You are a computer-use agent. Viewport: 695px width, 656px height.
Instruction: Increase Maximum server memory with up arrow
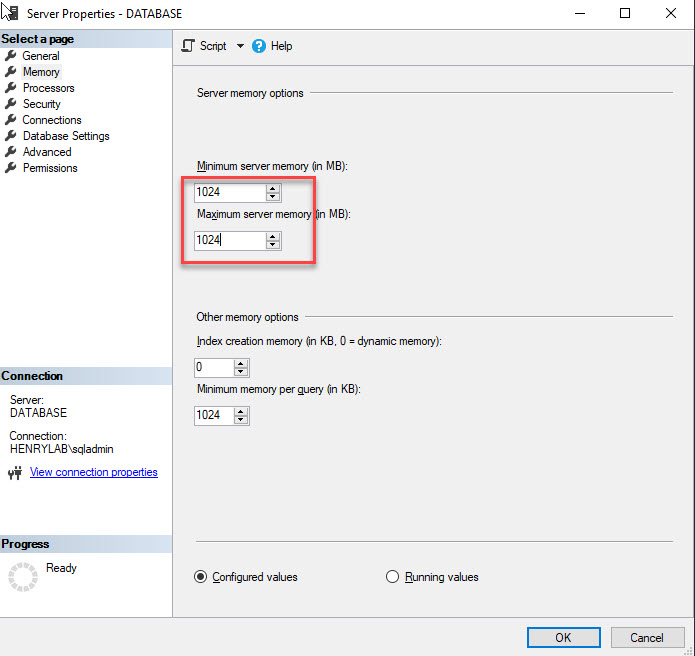point(273,236)
